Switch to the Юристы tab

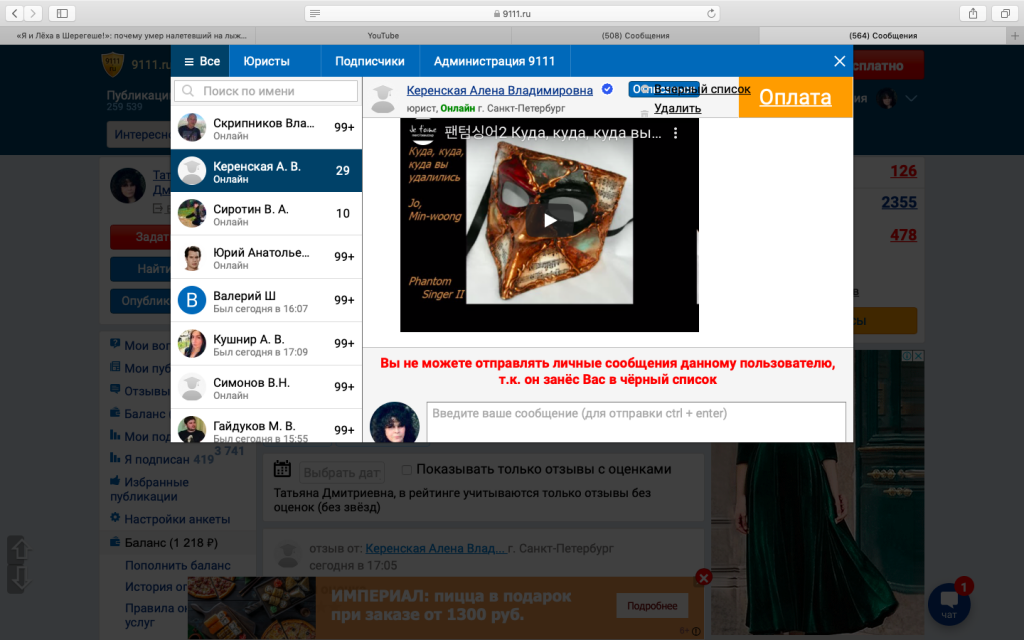[266, 61]
